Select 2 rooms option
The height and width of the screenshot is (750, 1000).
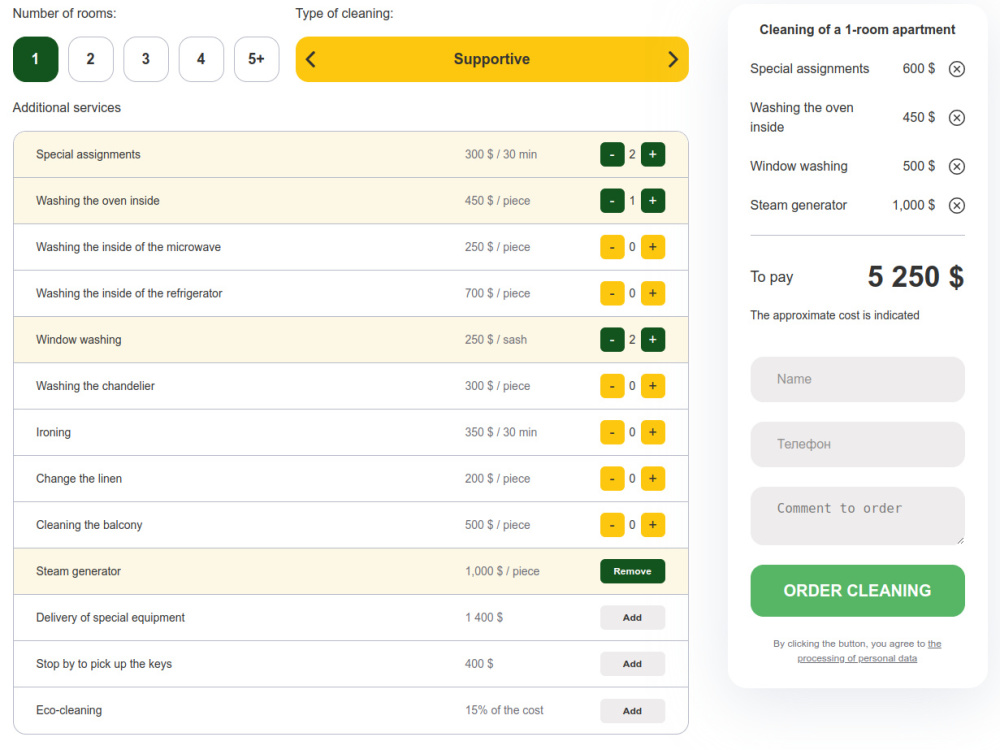[91, 59]
